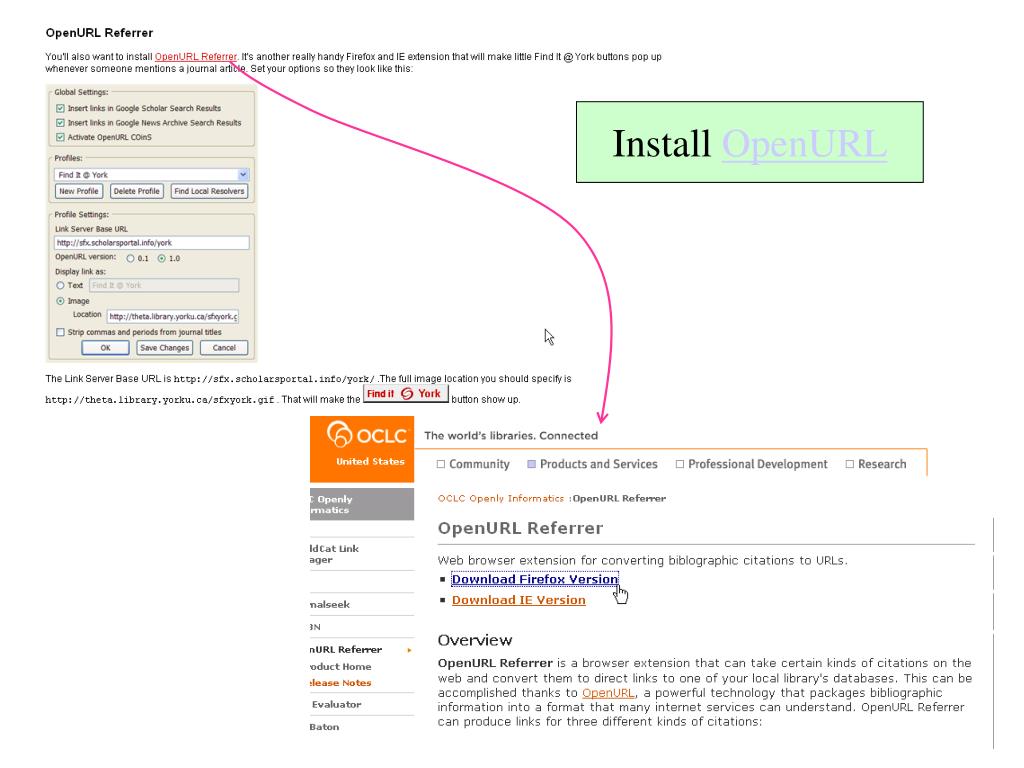Image resolution: width=1024 pixels, height=768 pixels.
Task: Click the Evaluator sidebar item
Action: [x=336, y=705]
